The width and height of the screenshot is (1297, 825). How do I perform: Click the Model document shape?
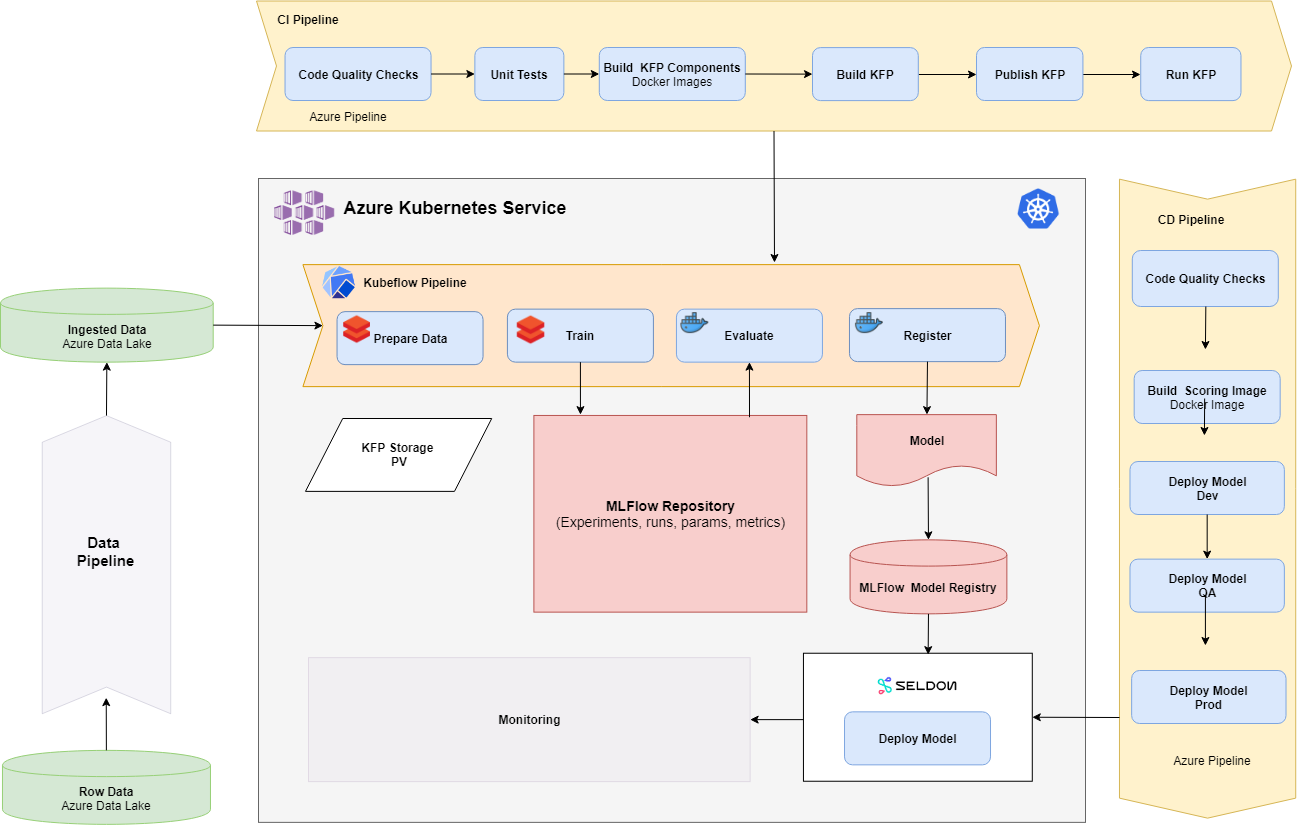tap(927, 449)
